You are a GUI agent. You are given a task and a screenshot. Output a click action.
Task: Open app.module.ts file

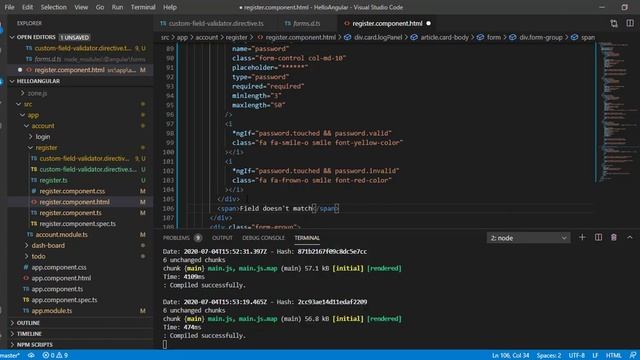tap(51, 311)
